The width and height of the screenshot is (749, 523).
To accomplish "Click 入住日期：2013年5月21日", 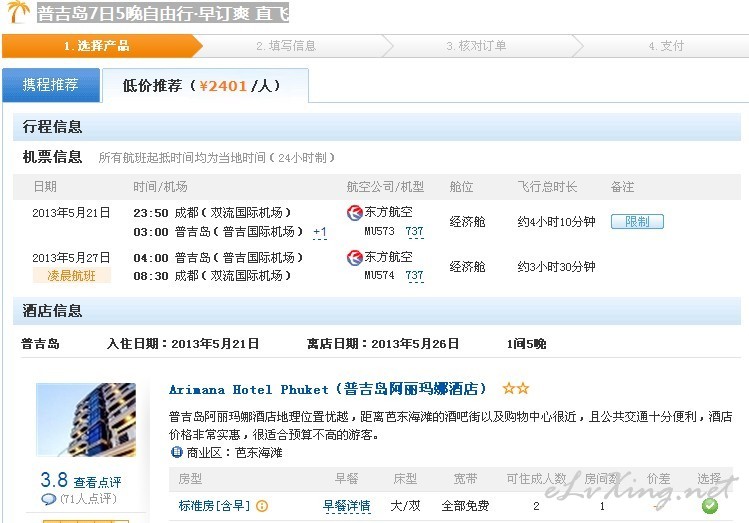I will click(183, 344).
